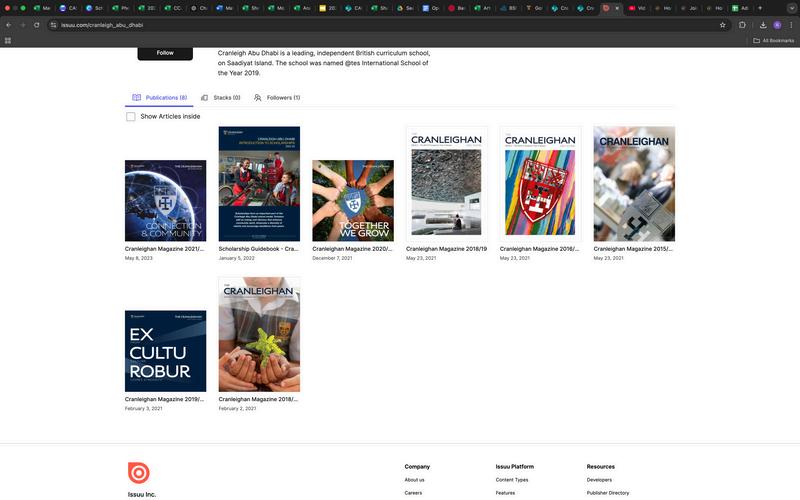Open Content Types footer link
800x500 pixels.
tap(512, 480)
